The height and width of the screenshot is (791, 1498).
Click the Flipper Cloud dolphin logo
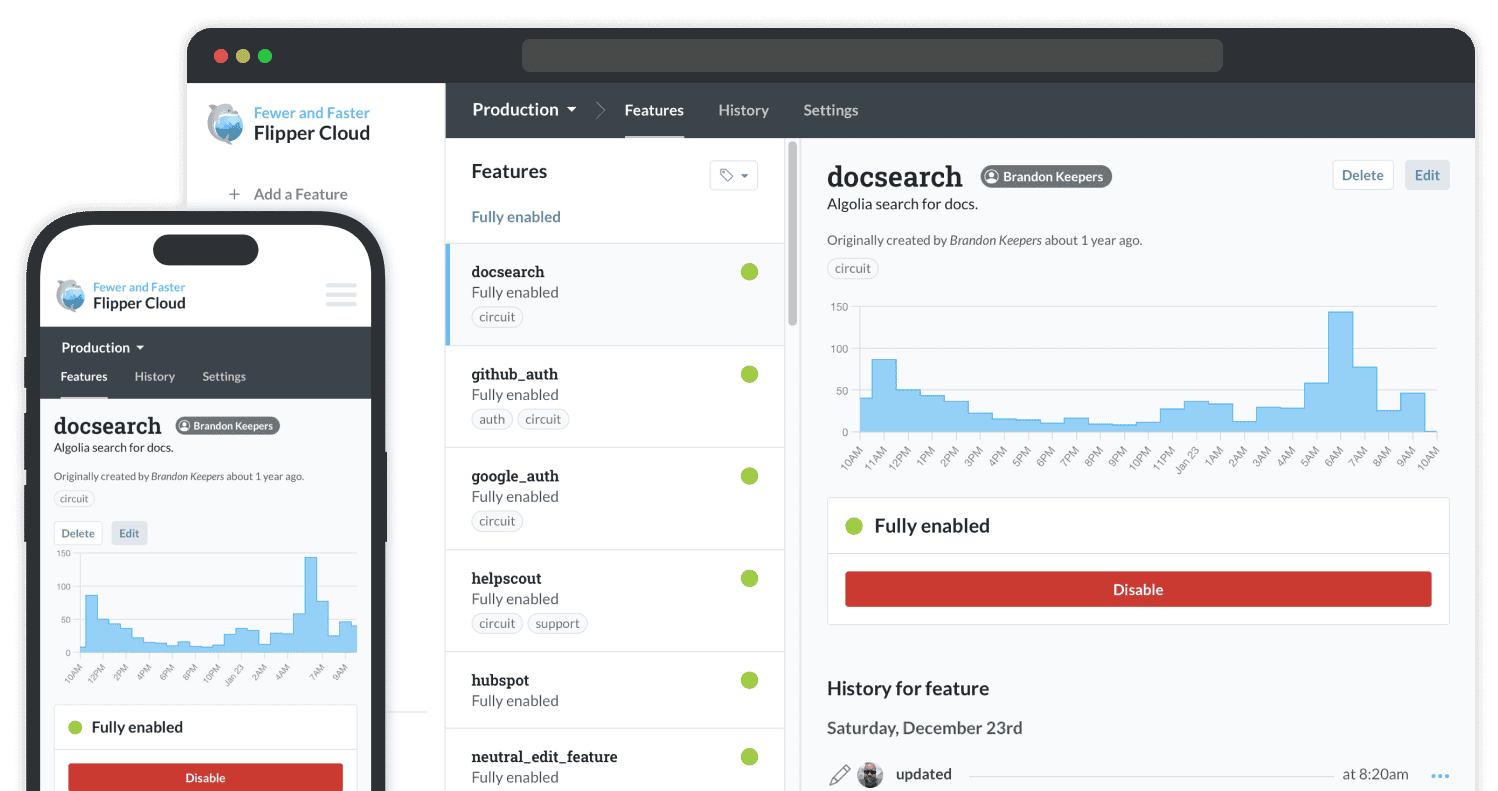pos(225,124)
